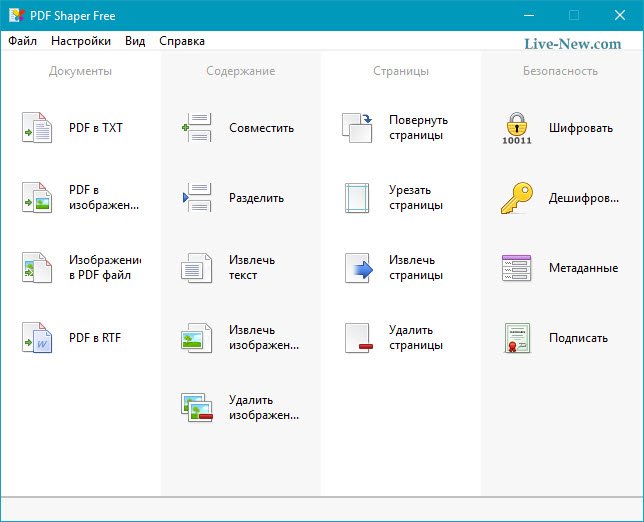Viewport: 644px width, 522px height.
Task: Click the Безопасность column heading
Action: click(x=560, y=71)
